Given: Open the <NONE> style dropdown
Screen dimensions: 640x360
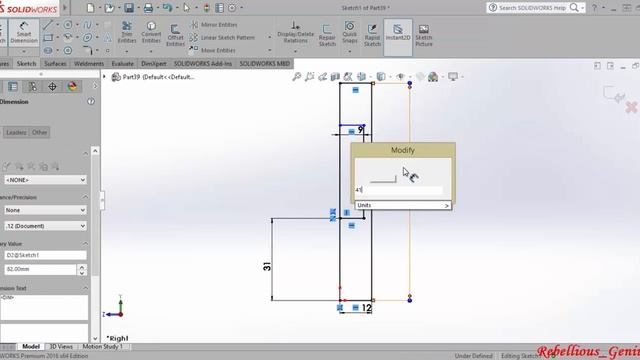Looking at the screenshot, I should tap(45, 180).
